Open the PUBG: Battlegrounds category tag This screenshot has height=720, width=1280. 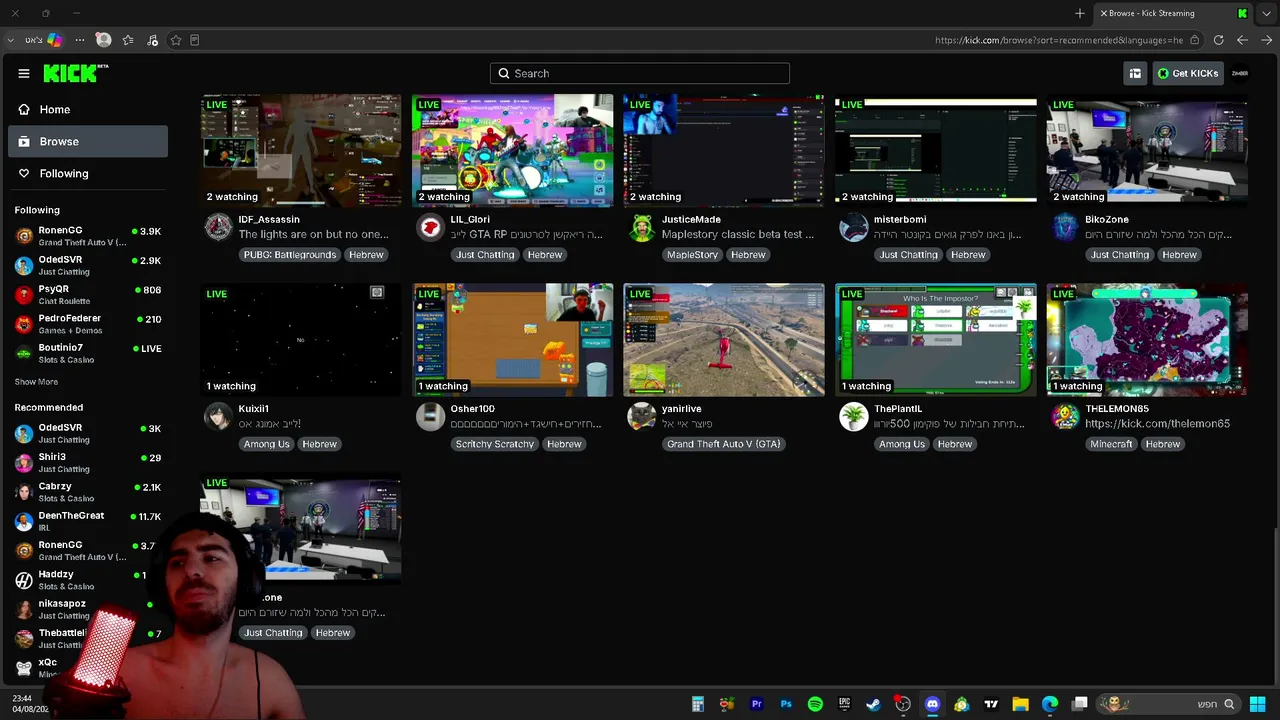pos(290,255)
